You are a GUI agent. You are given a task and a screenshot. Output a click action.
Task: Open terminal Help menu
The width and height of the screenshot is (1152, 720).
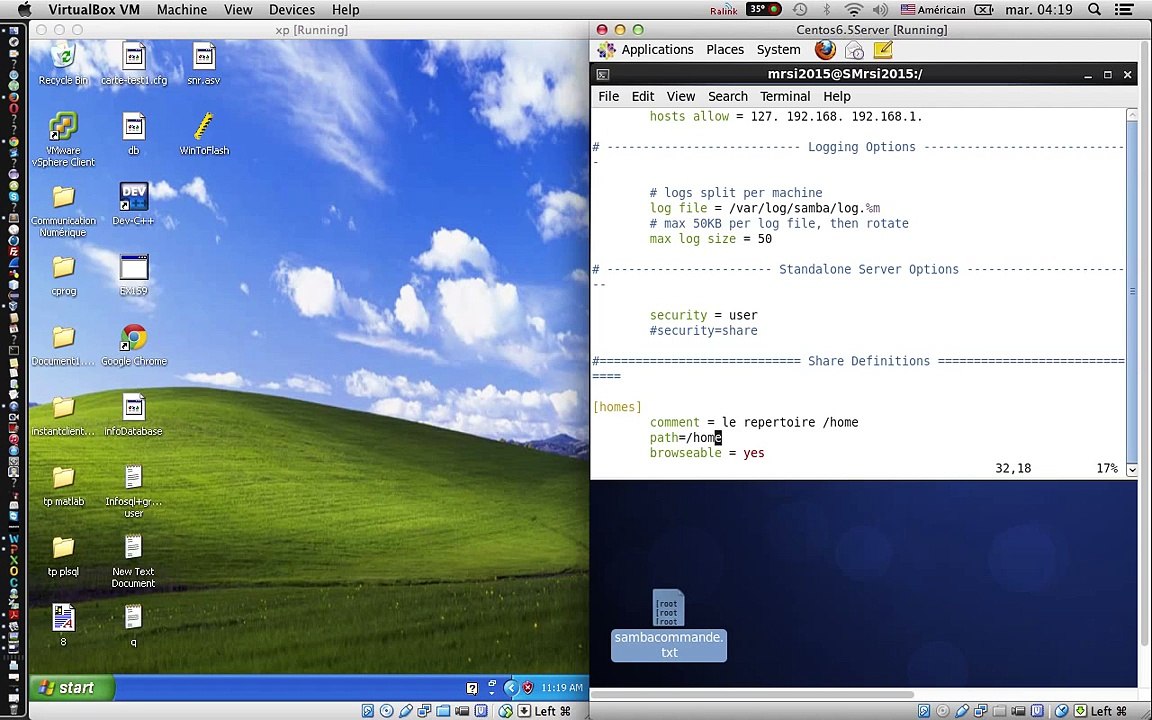coord(836,96)
